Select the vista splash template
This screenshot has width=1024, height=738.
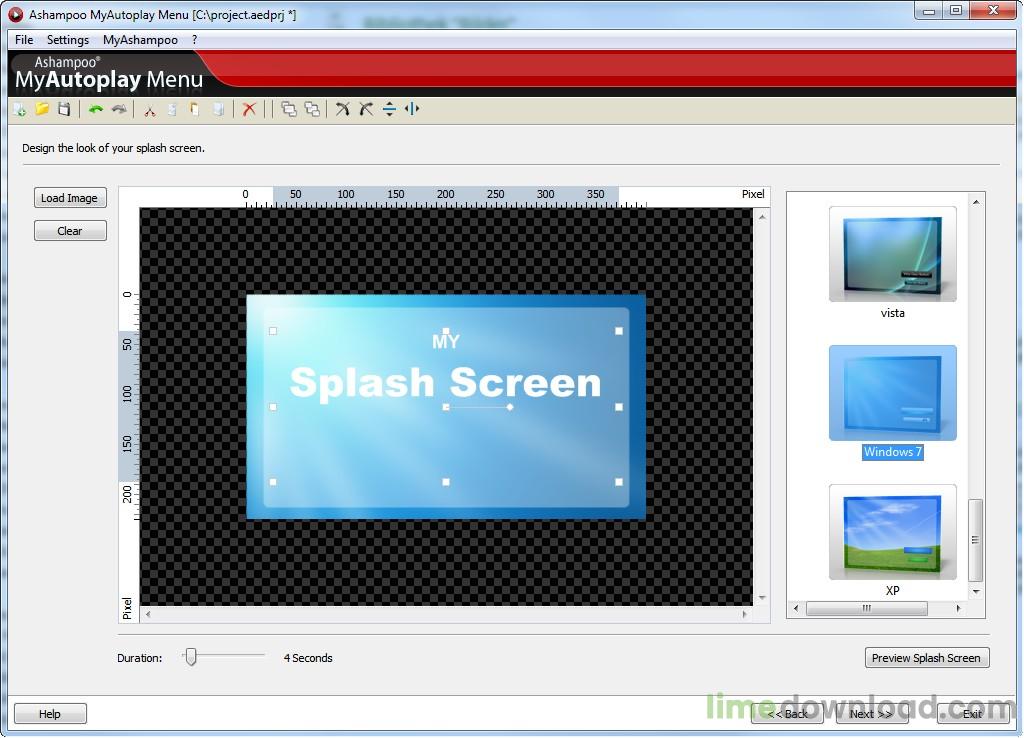coord(891,253)
